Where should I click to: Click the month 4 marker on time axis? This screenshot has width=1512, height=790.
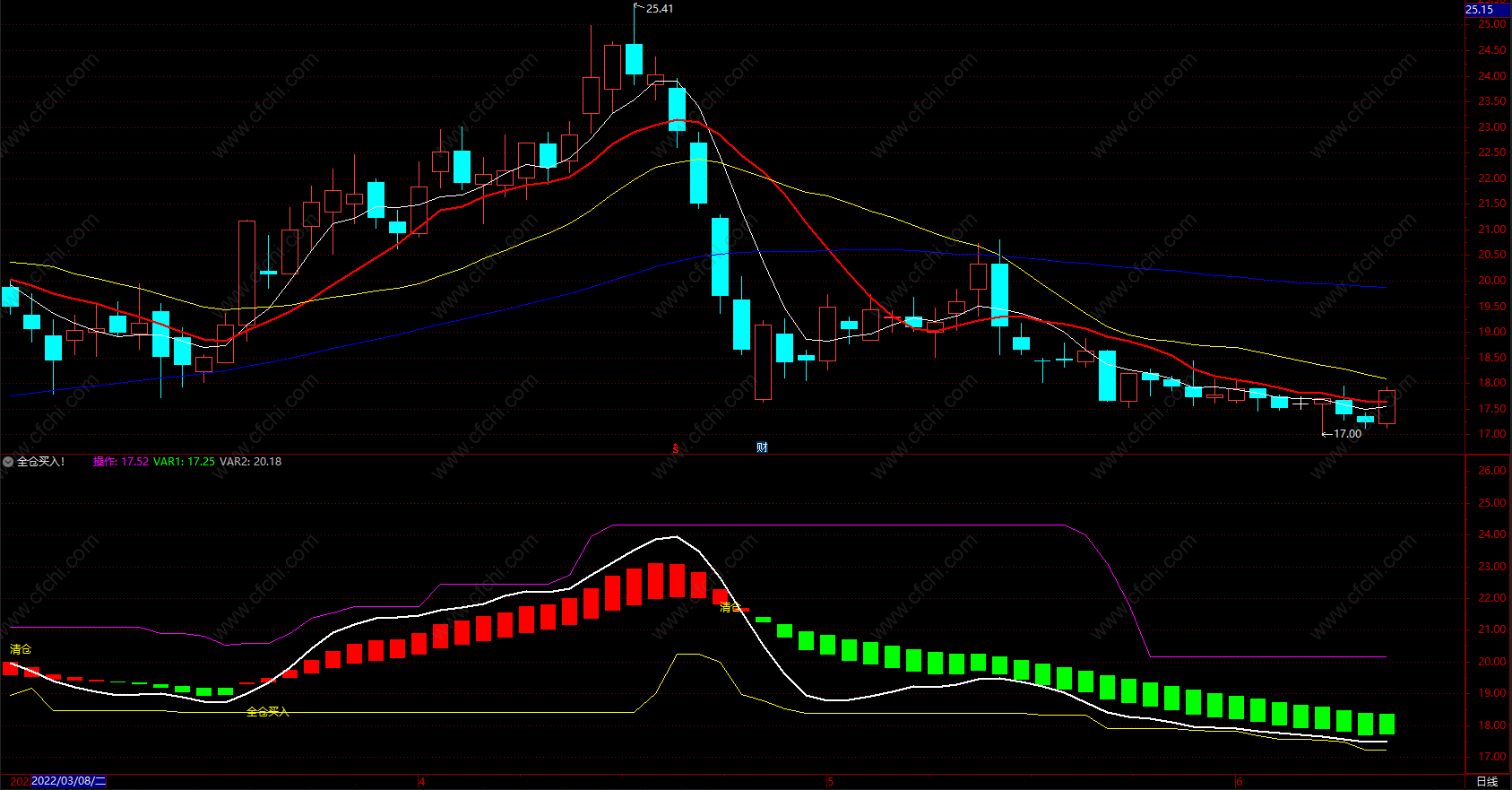pos(422,782)
